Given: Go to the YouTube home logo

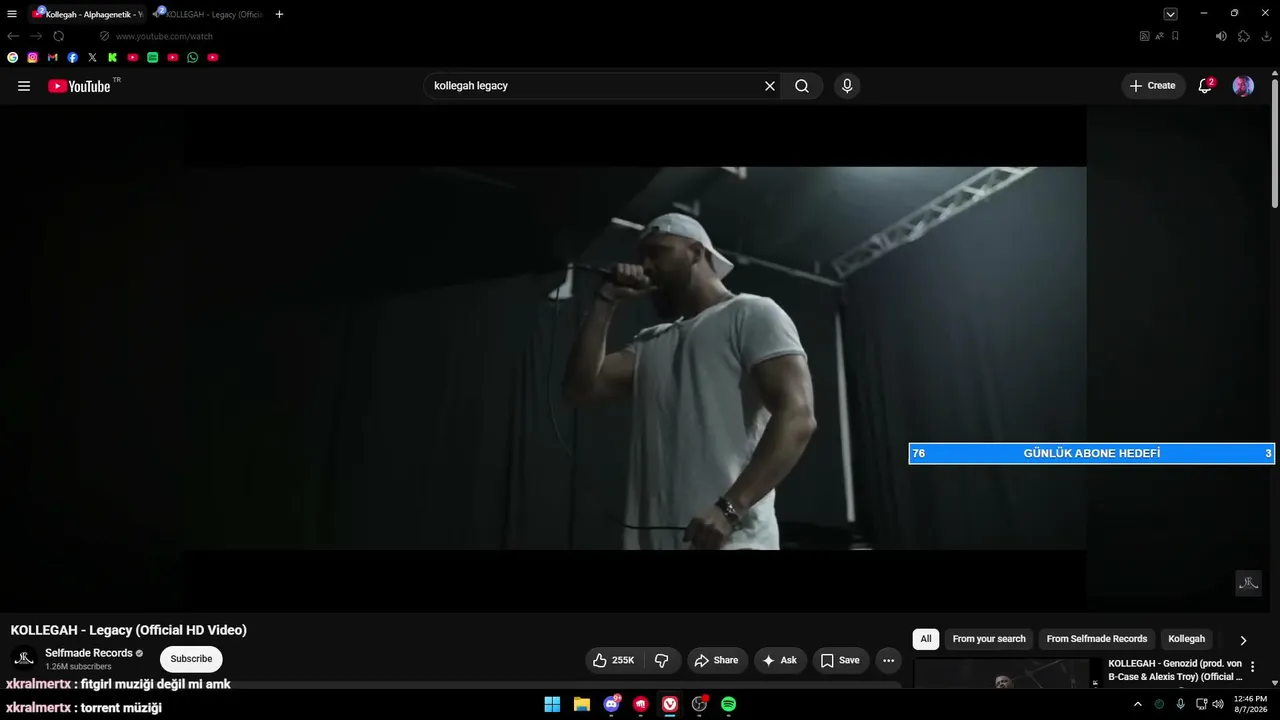Looking at the screenshot, I should [79, 86].
